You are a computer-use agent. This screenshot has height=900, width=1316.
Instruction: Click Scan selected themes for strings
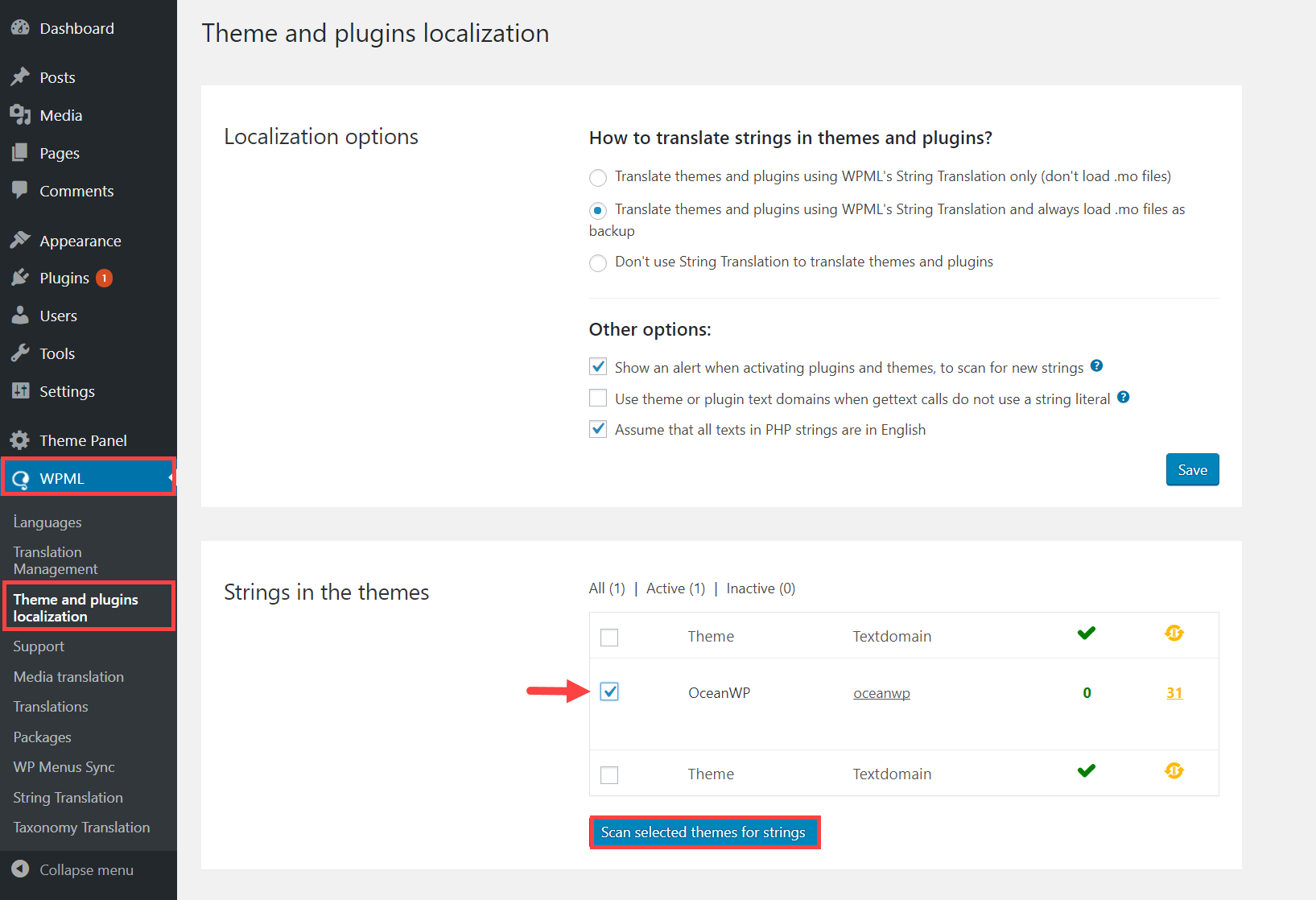coord(704,832)
